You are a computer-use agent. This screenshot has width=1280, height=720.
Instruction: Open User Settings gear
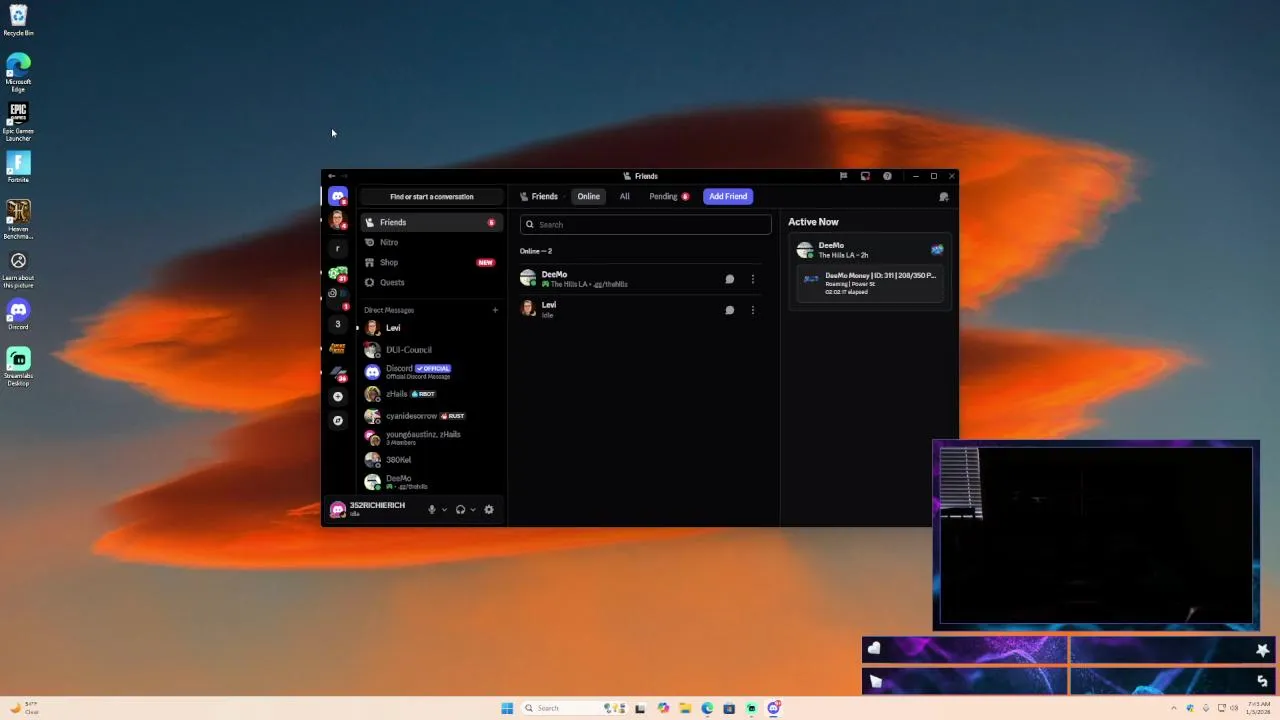pyautogui.click(x=489, y=510)
